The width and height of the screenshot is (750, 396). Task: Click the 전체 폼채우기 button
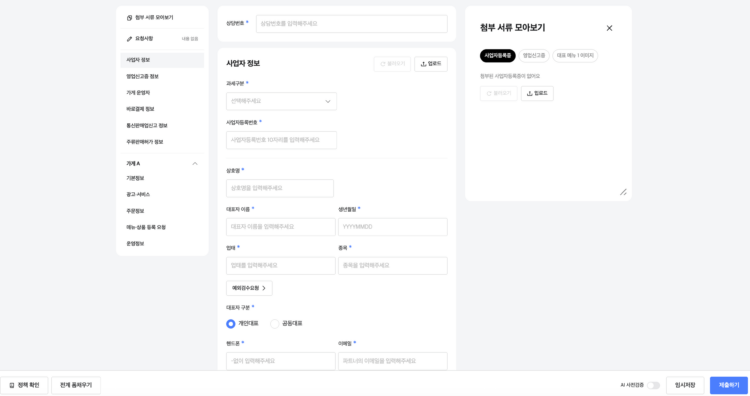click(x=76, y=385)
